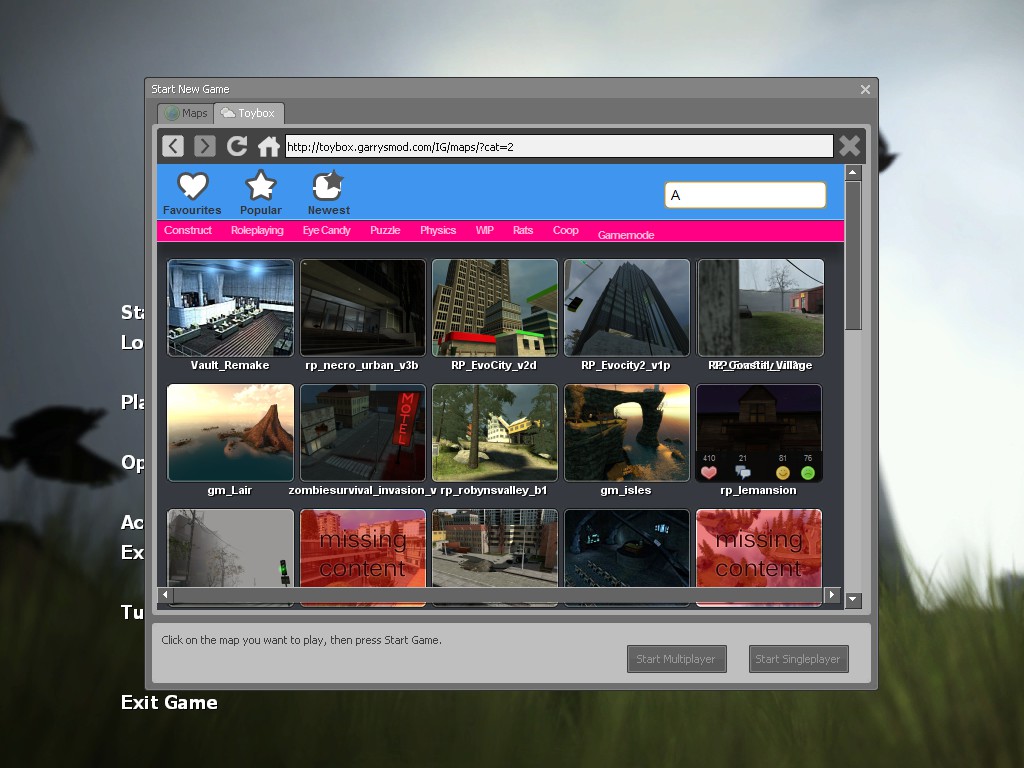Click the Vault_Remake map name
The height and width of the screenshot is (768, 1024).
tap(230, 365)
